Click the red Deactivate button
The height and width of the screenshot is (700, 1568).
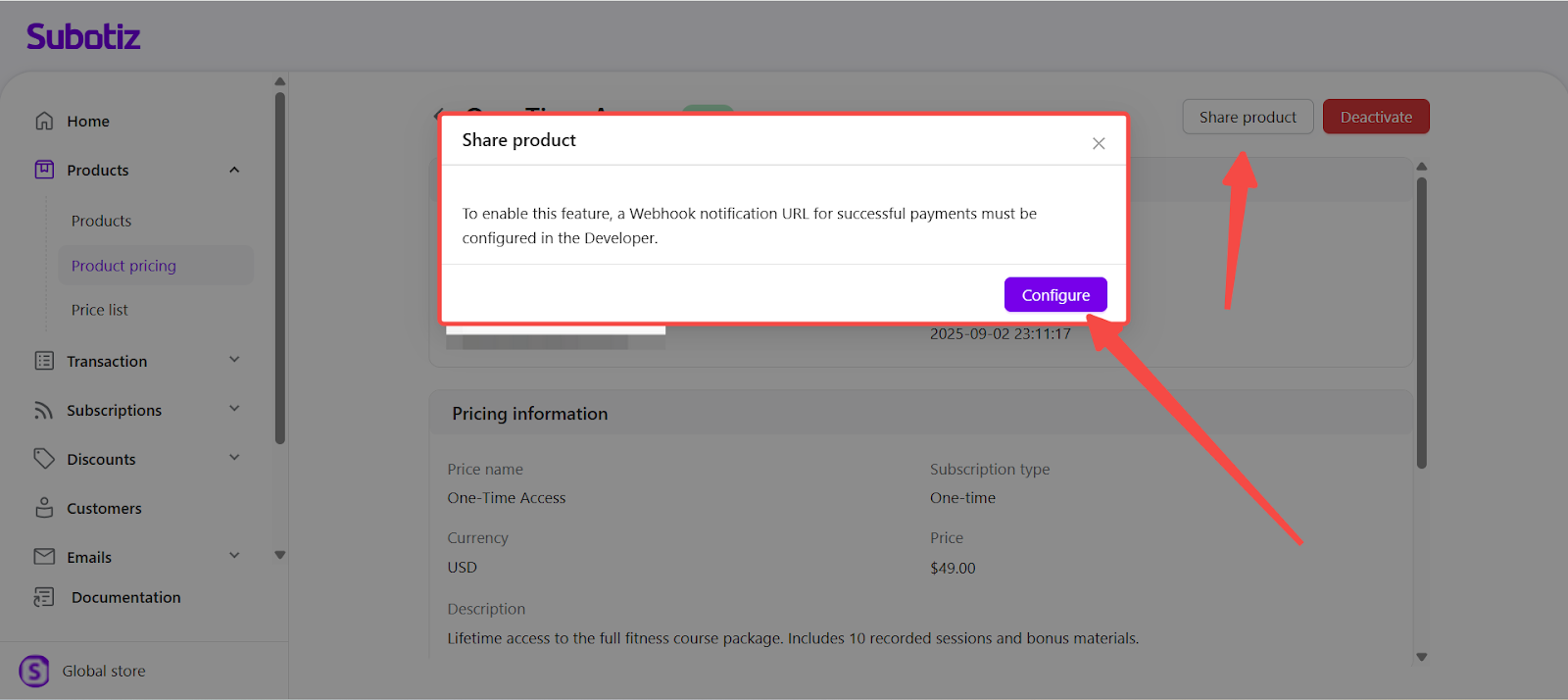(x=1376, y=117)
